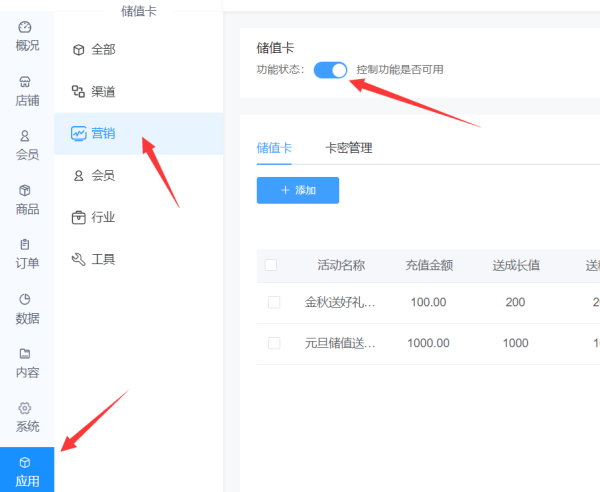The height and width of the screenshot is (492, 600).
Task: Check the select-all checkbox in table header
Action: tap(271, 265)
